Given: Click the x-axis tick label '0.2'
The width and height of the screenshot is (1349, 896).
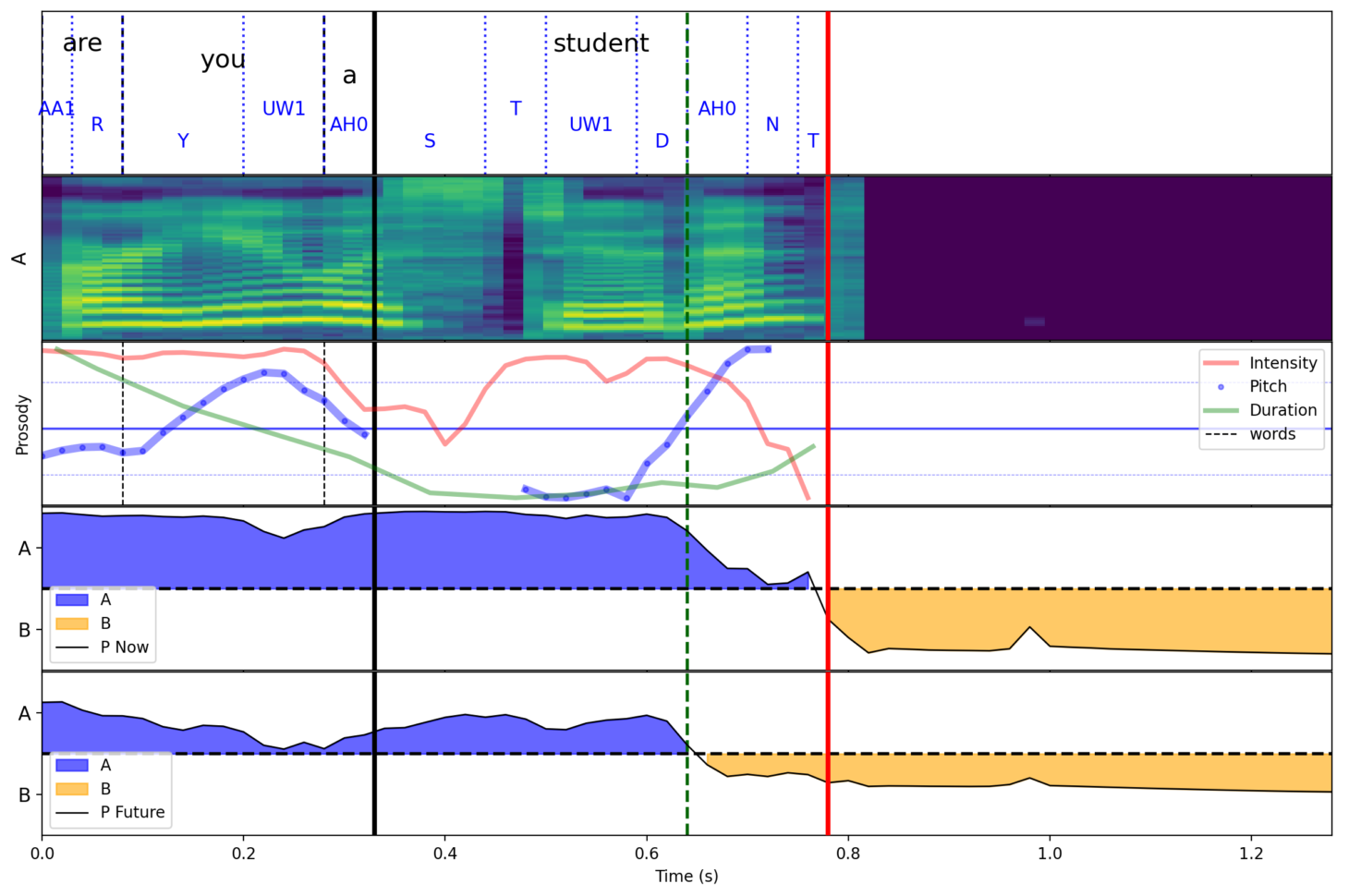Looking at the screenshot, I should point(243,854).
